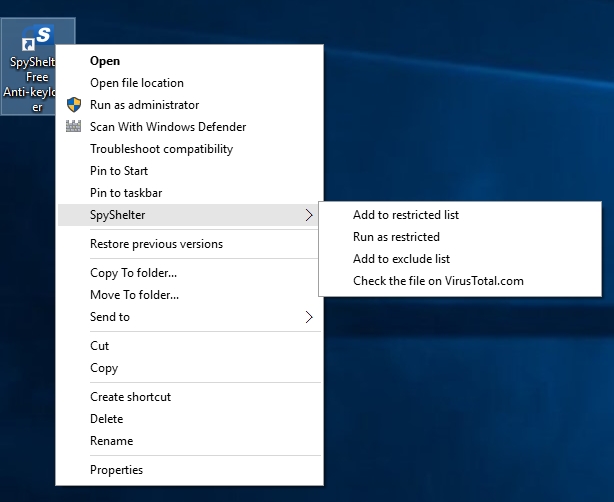Select Pin to taskbar
Image resolution: width=614 pixels, height=502 pixels.
click(190, 193)
